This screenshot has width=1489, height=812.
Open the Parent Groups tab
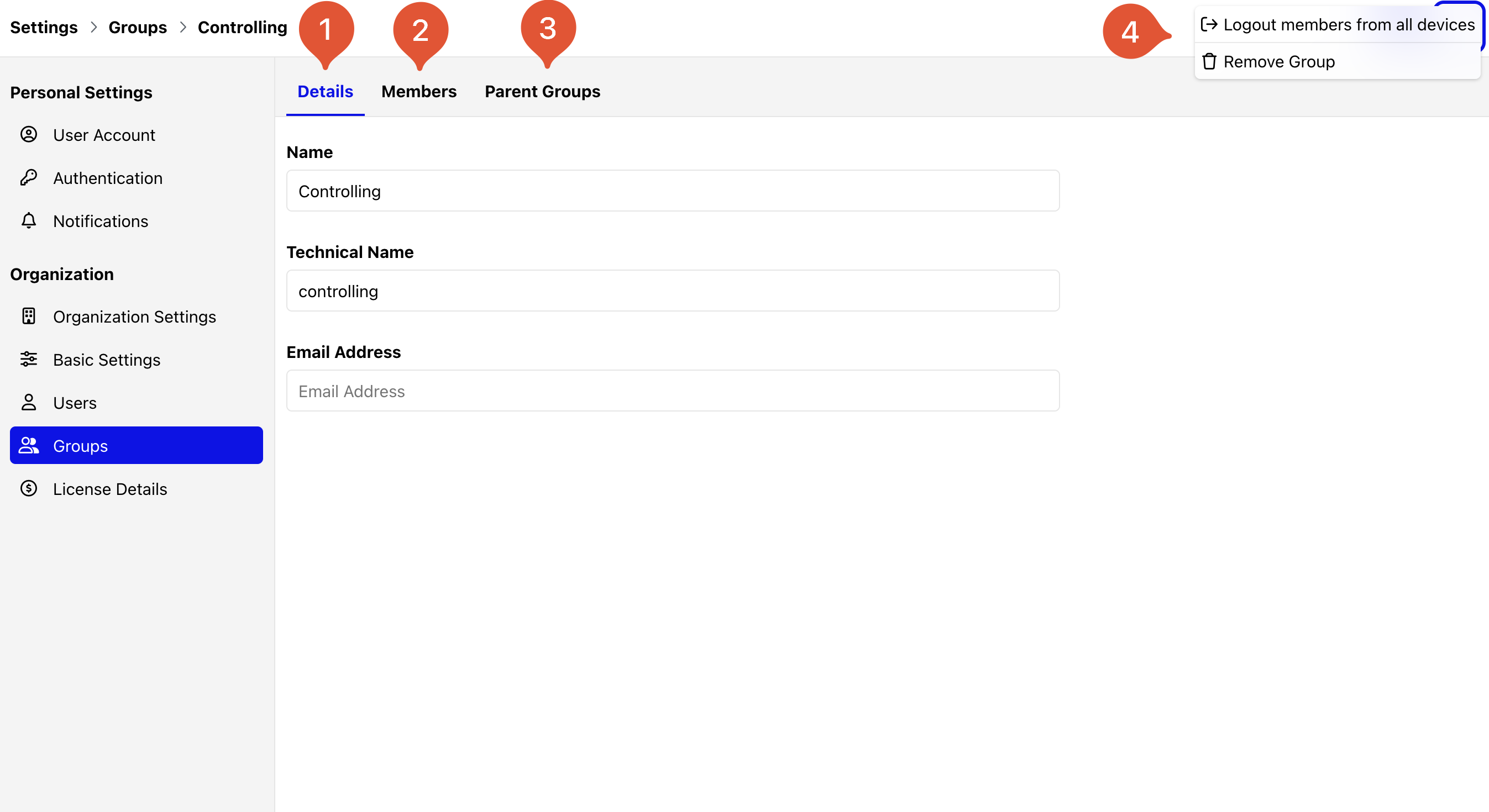542,91
